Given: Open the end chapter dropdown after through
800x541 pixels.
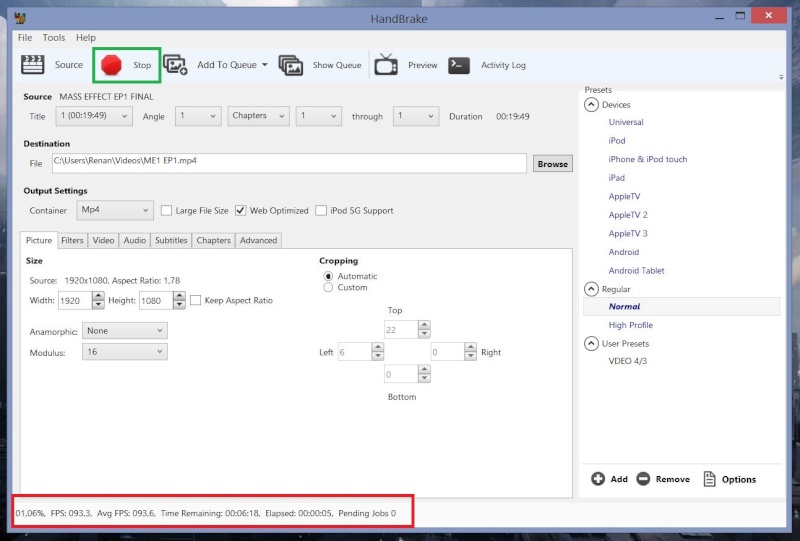Looking at the screenshot, I should point(415,116).
